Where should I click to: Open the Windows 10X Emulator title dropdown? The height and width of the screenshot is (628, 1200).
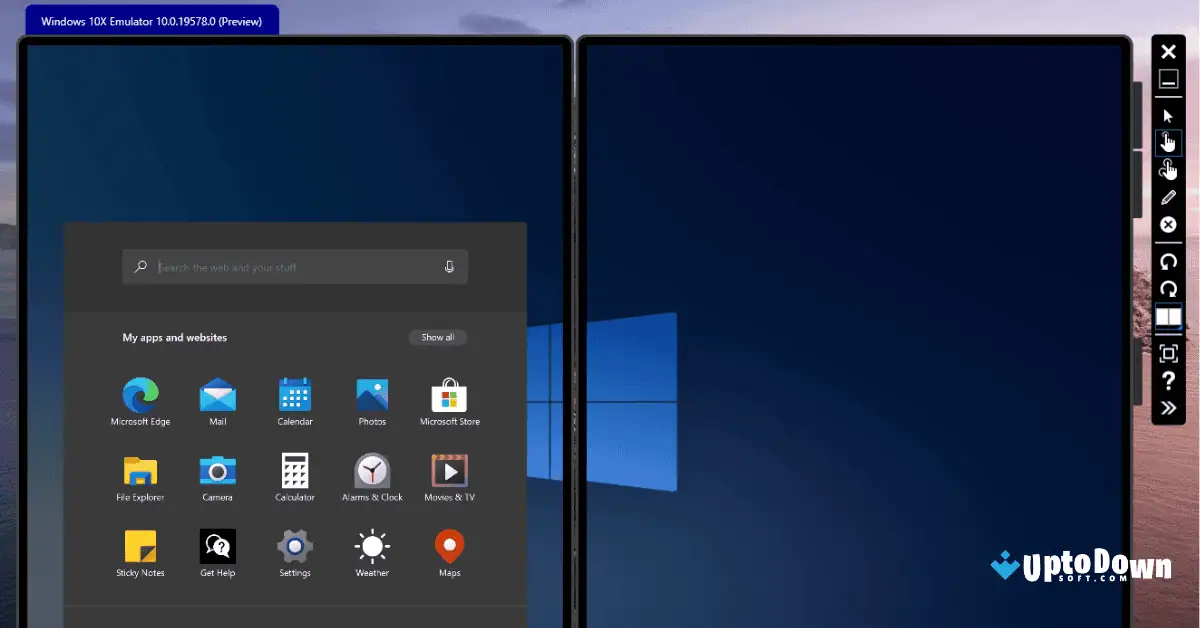click(x=150, y=21)
